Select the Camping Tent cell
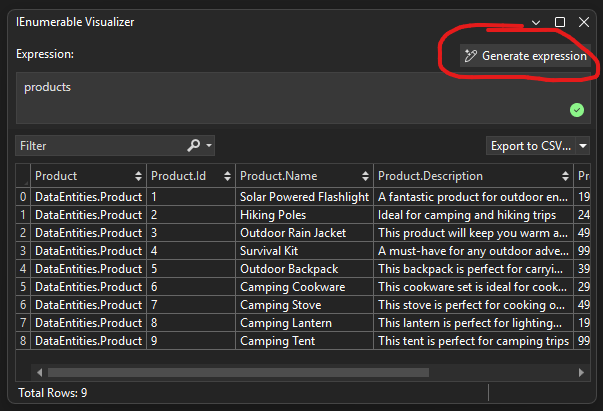 304,341
